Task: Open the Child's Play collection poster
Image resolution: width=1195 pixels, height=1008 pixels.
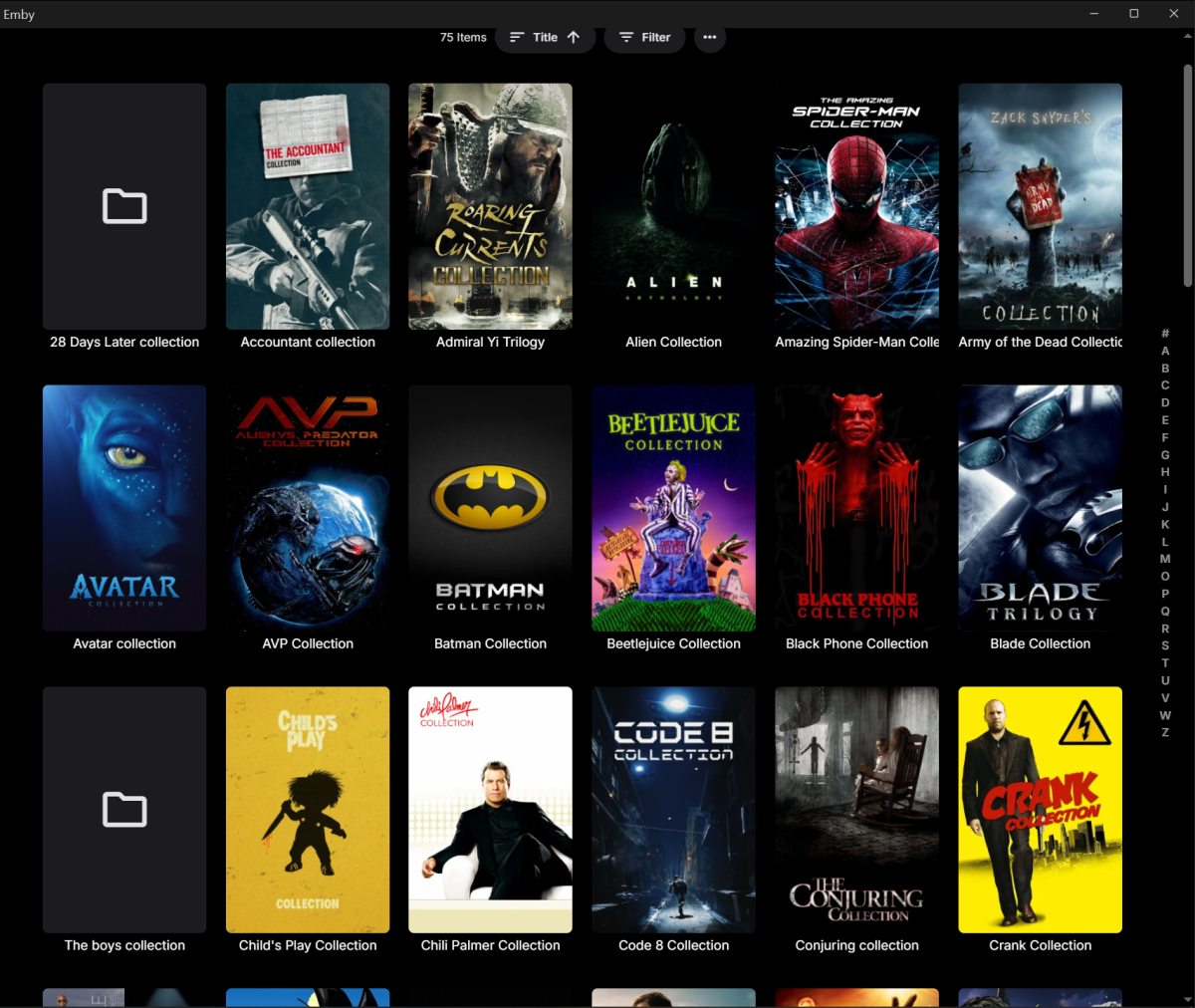Action: 308,810
